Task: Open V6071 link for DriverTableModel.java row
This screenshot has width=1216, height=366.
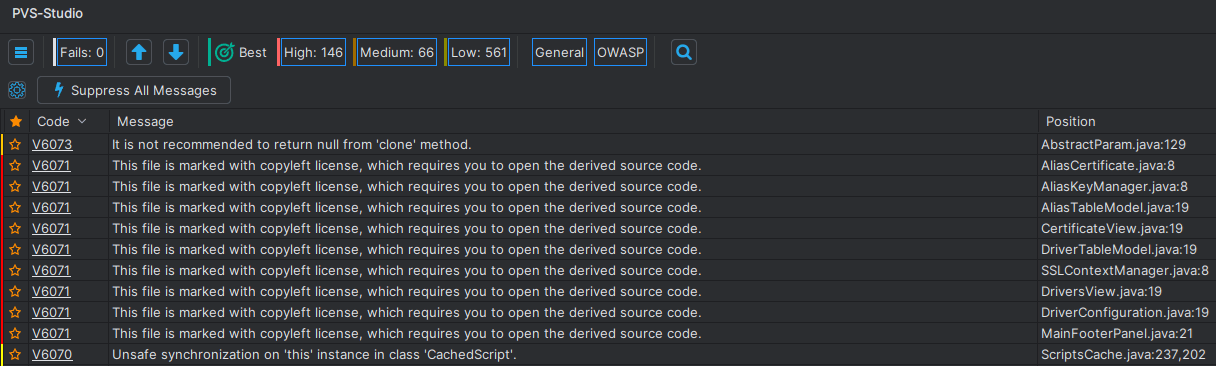Action: (51, 249)
